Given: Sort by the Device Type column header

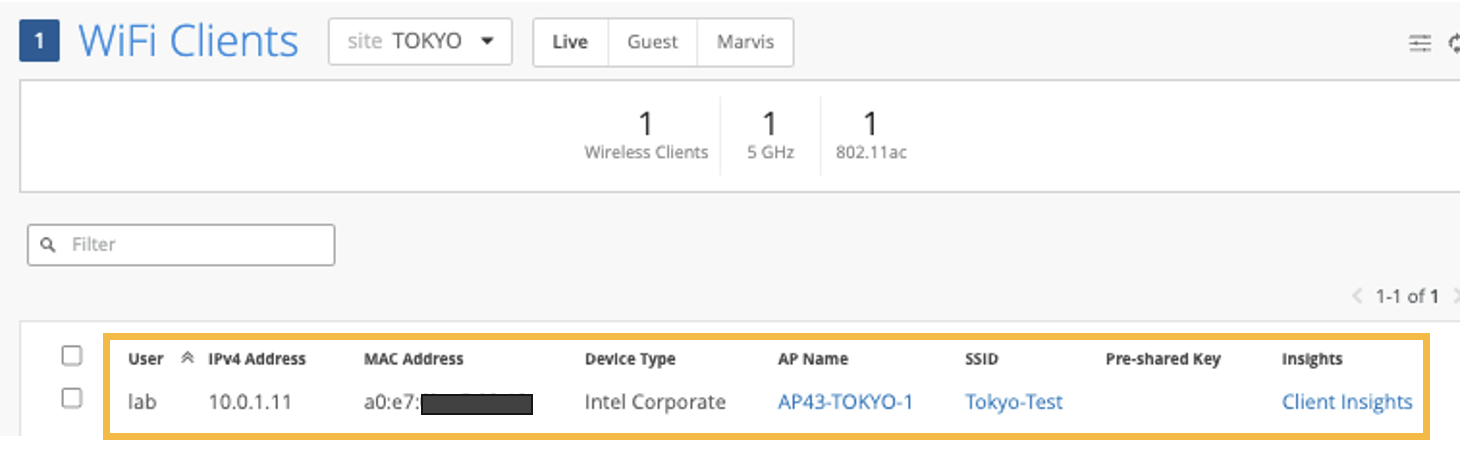Looking at the screenshot, I should 630,359.
